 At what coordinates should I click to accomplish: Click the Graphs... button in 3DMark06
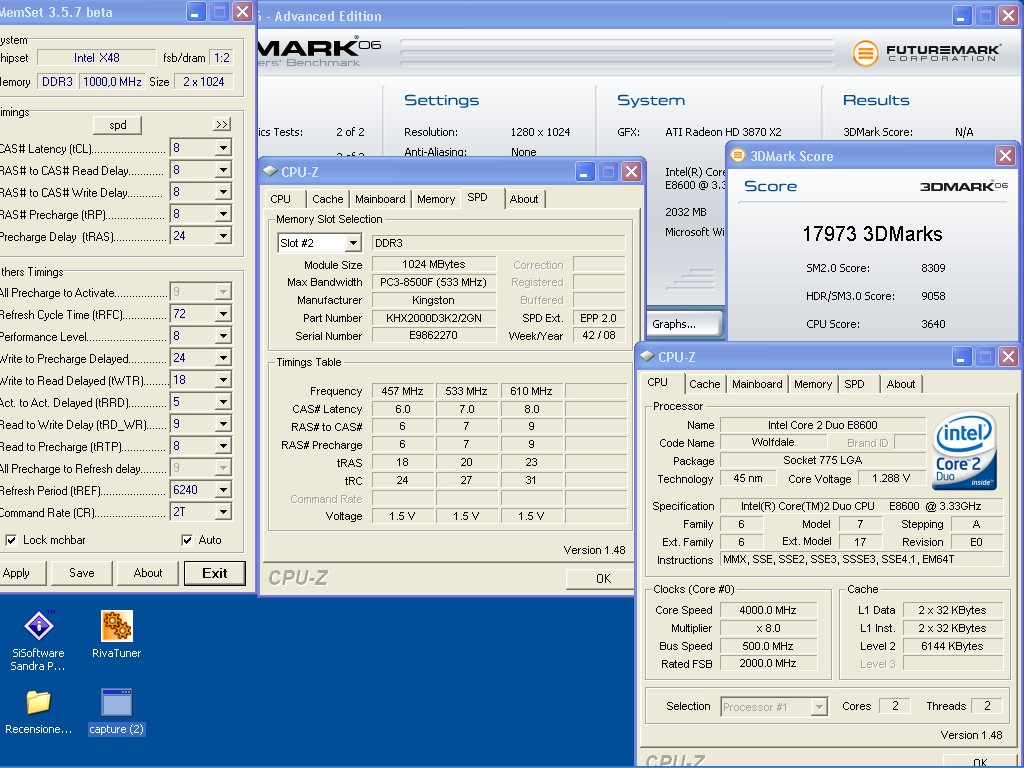683,324
